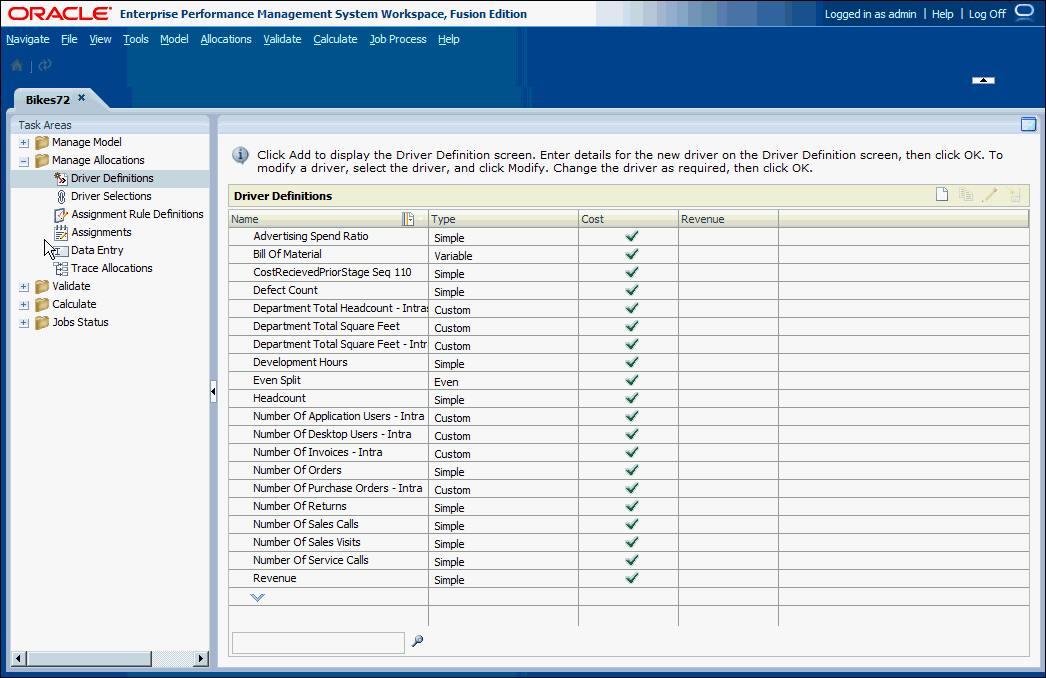
Task: Click the Home icon in toolbar
Action: pos(17,65)
